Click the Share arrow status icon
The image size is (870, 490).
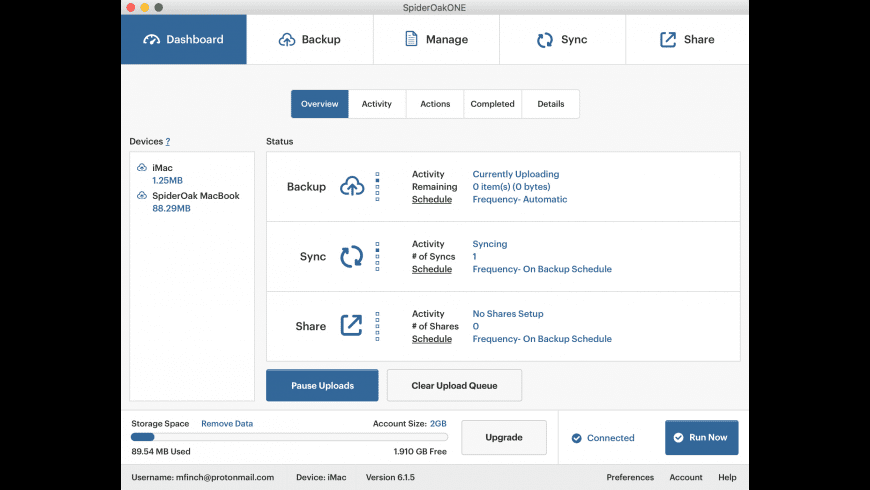point(351,325)
